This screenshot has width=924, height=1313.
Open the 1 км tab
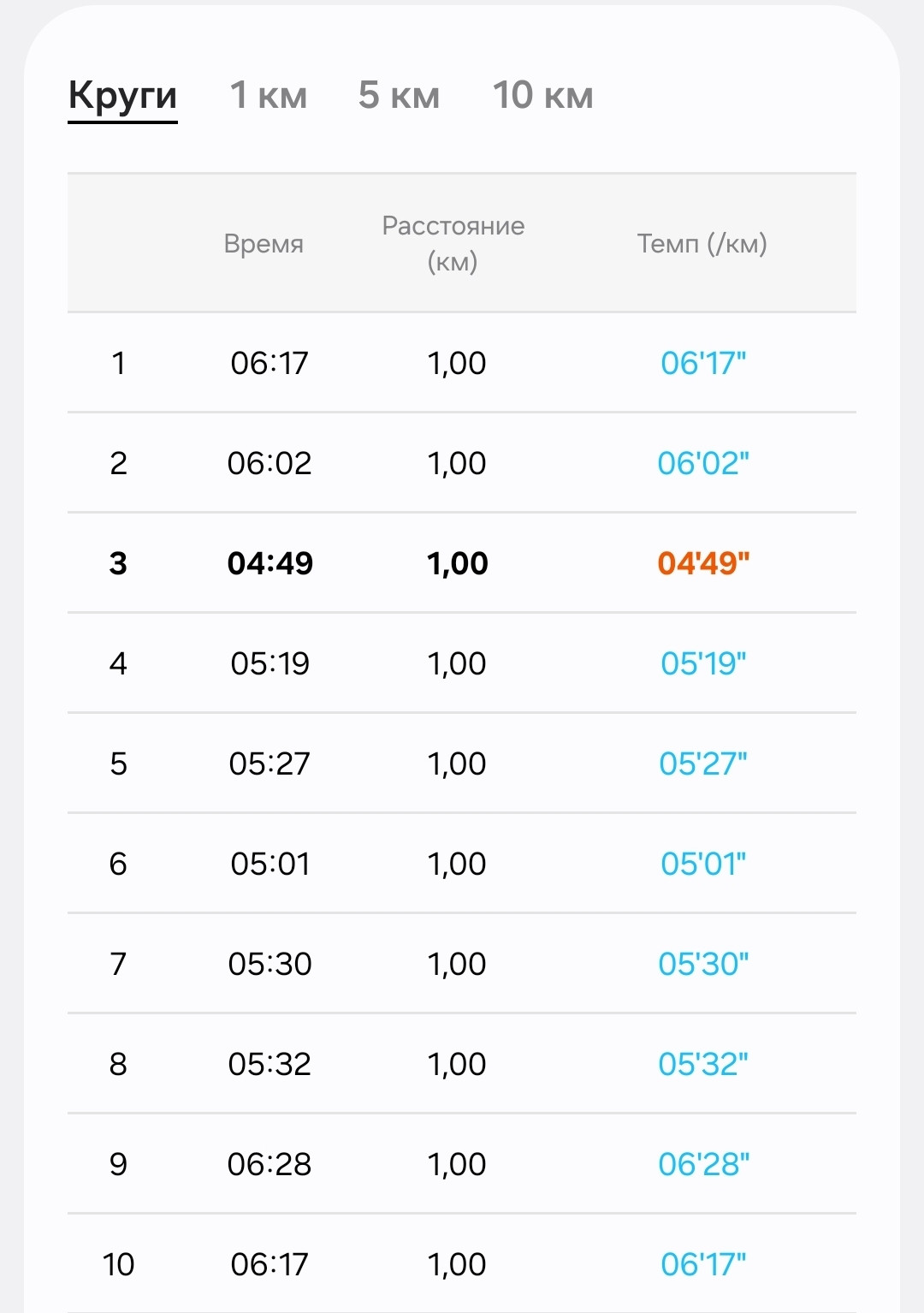[269, 95]
